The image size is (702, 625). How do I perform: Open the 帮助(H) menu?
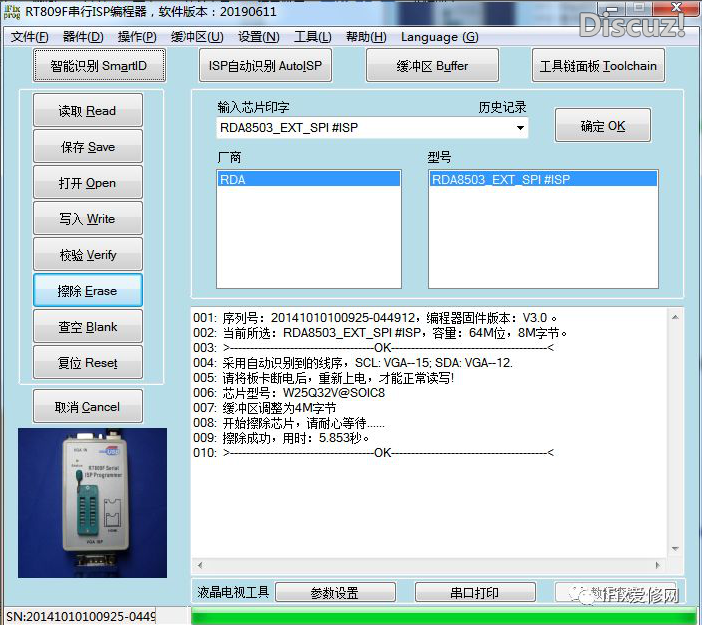click(x=366, y=37)
